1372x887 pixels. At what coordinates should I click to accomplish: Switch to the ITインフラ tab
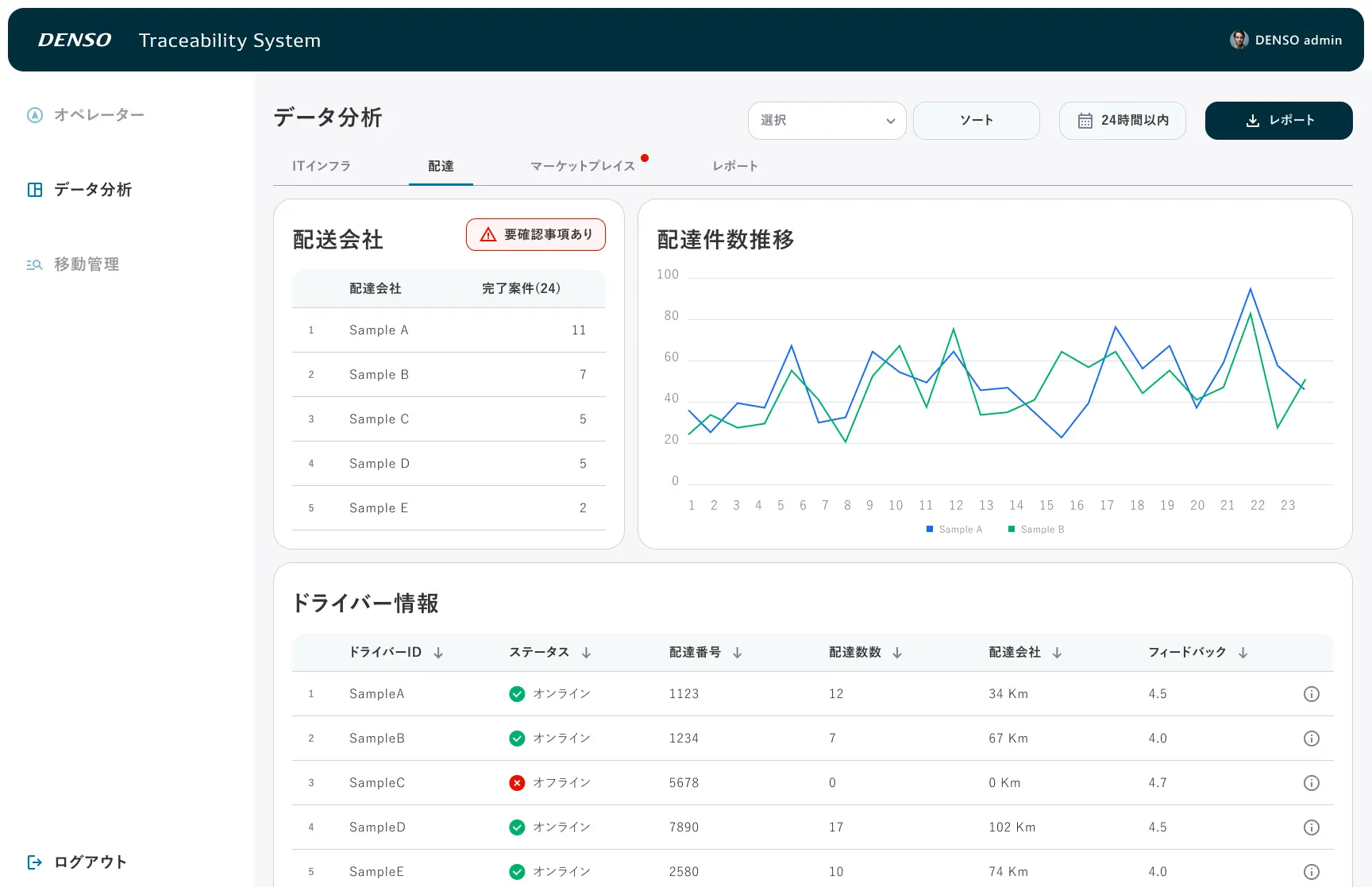[x=322, y=166]
